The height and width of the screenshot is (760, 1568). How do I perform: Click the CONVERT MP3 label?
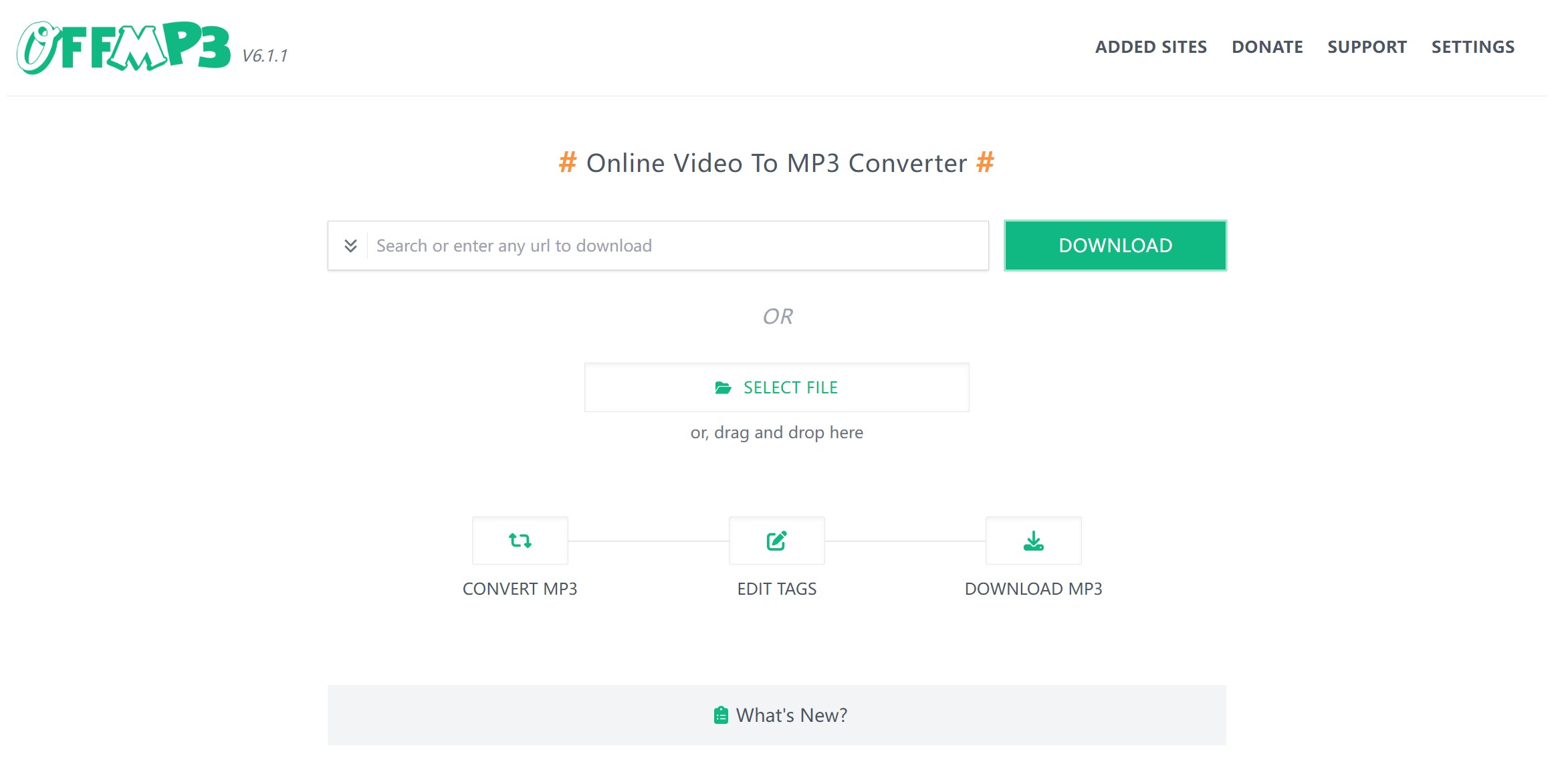tap(520, 589)
